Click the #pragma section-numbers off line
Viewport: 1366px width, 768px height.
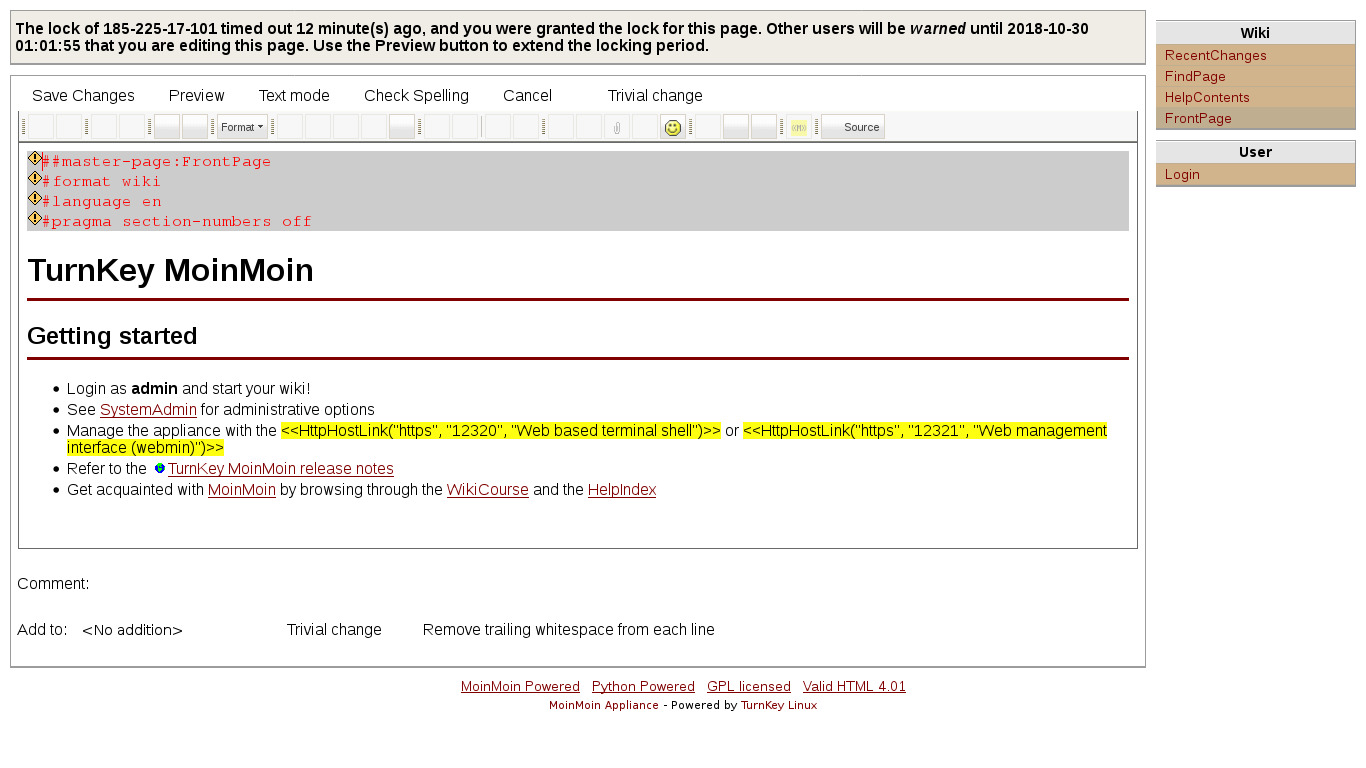point(177,221)
